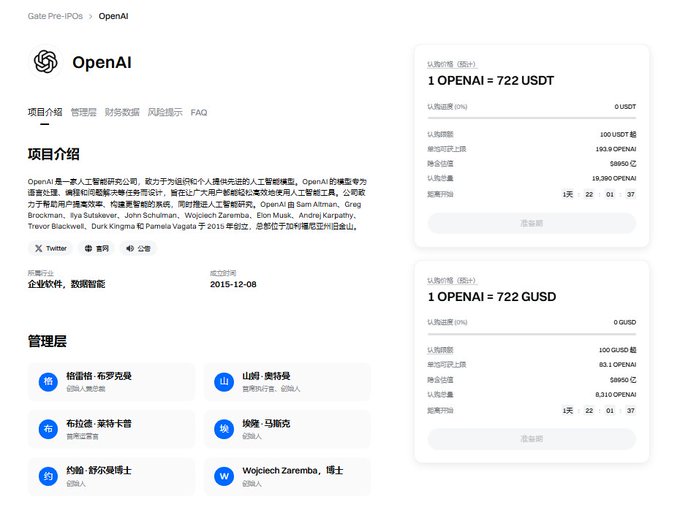
Task: Click the 19,390 OPENAI total value
Action: (614, 178)
